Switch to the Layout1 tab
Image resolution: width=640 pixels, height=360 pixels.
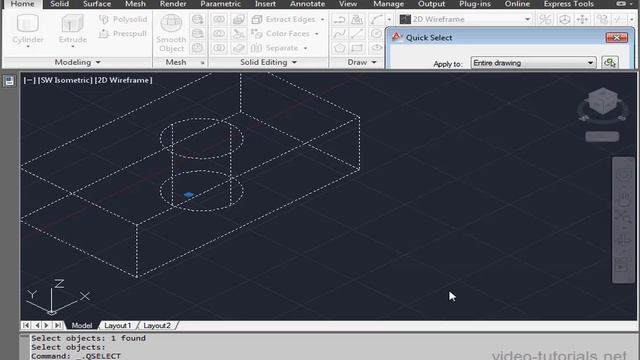(x=118, y=325)
